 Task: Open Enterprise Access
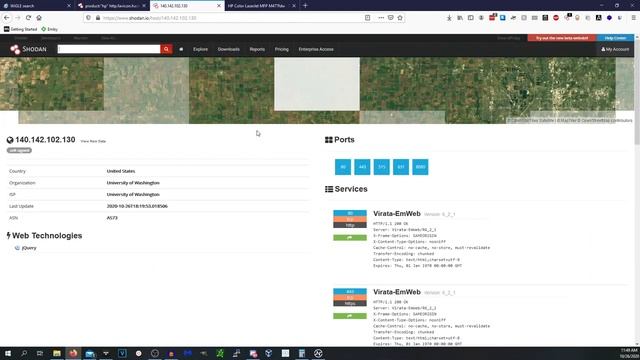click(316, 49)
